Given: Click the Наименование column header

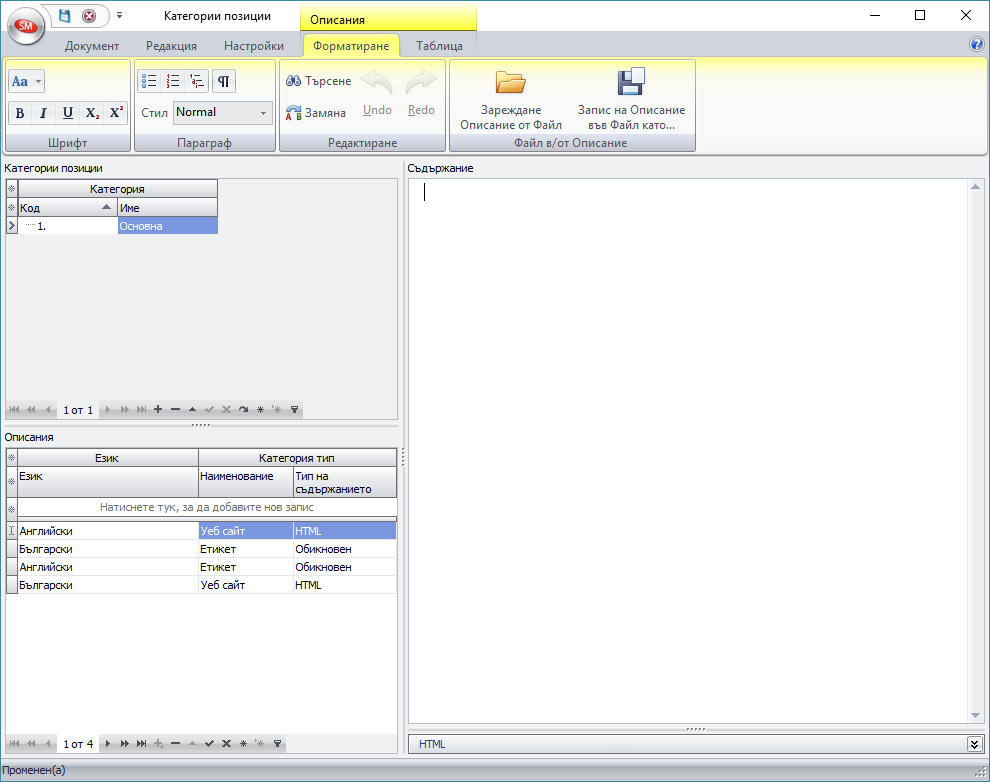Looking at the screenshot, I should (x=246, y=482).
